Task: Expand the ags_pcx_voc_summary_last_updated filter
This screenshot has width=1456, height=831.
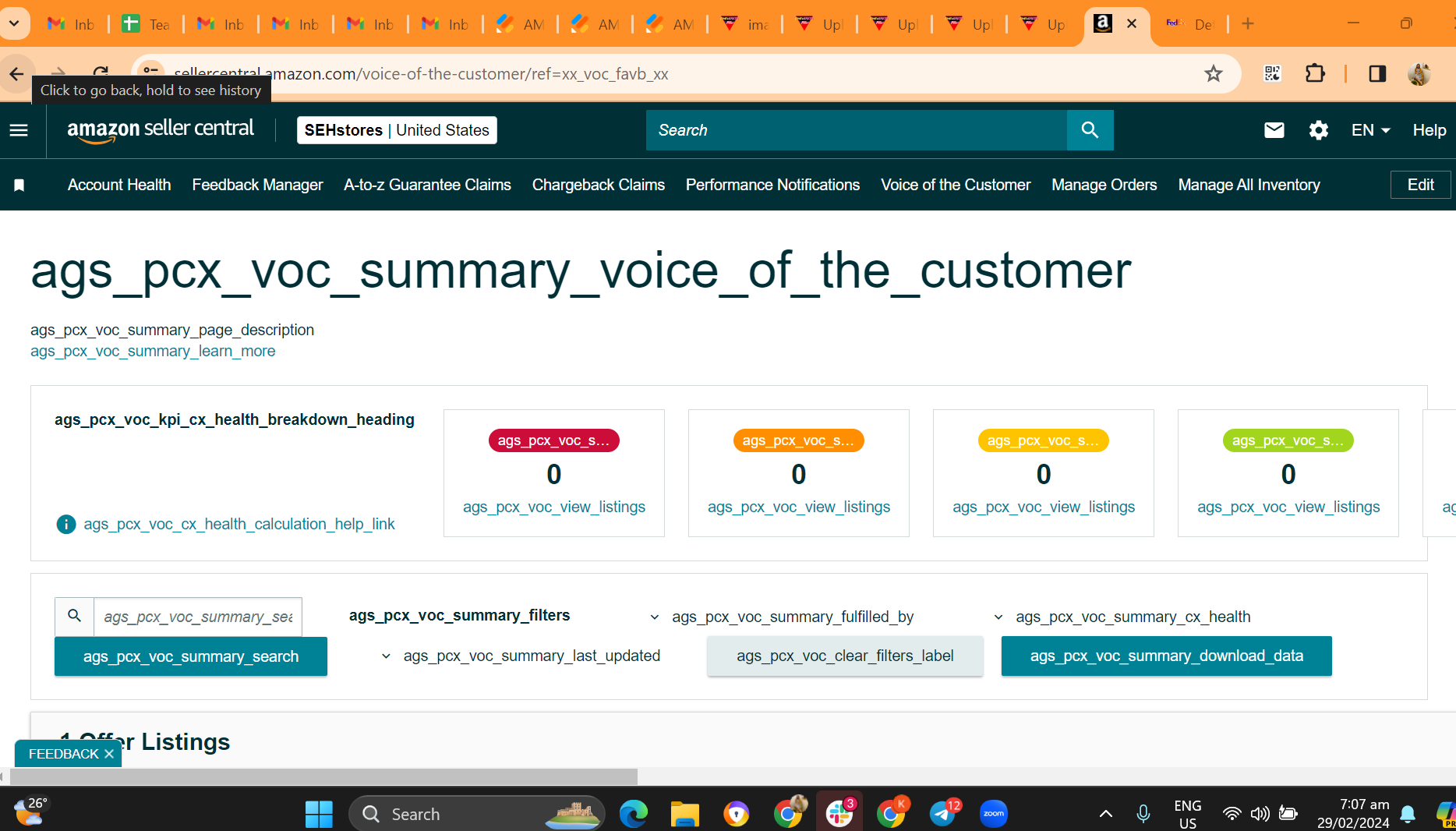Action: (x=520, y=656)
